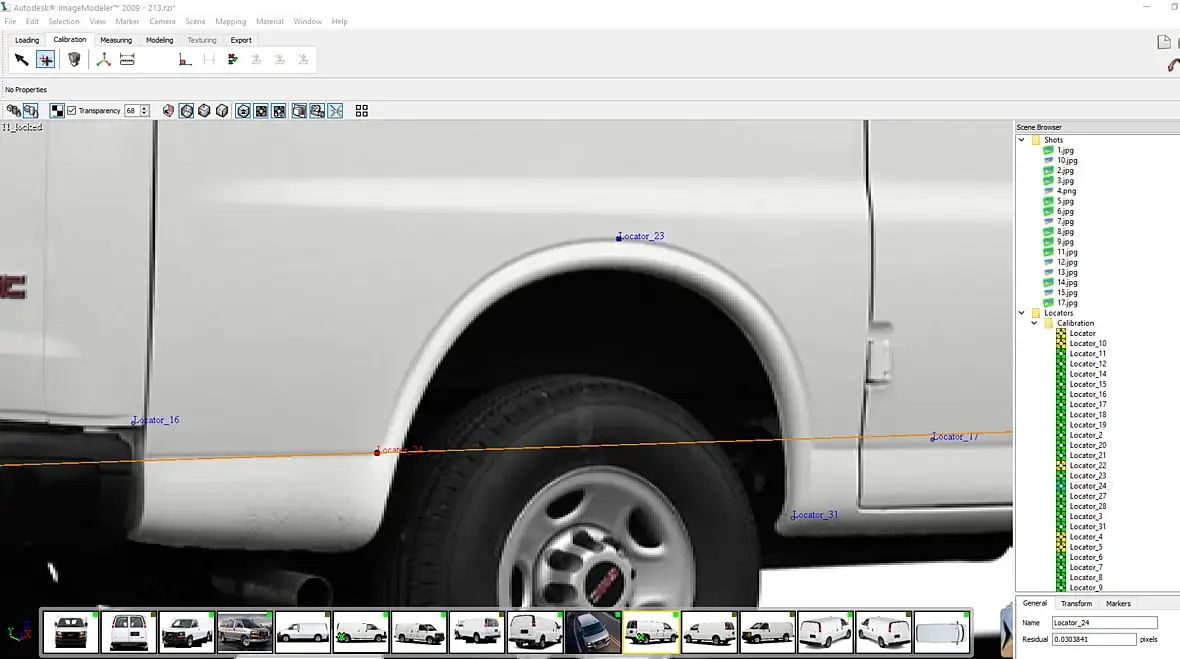Screen dimensions: 1180x659
Task: Open the front-view van thumbnail
Action: pyautogui.click(x=71, y=631)
